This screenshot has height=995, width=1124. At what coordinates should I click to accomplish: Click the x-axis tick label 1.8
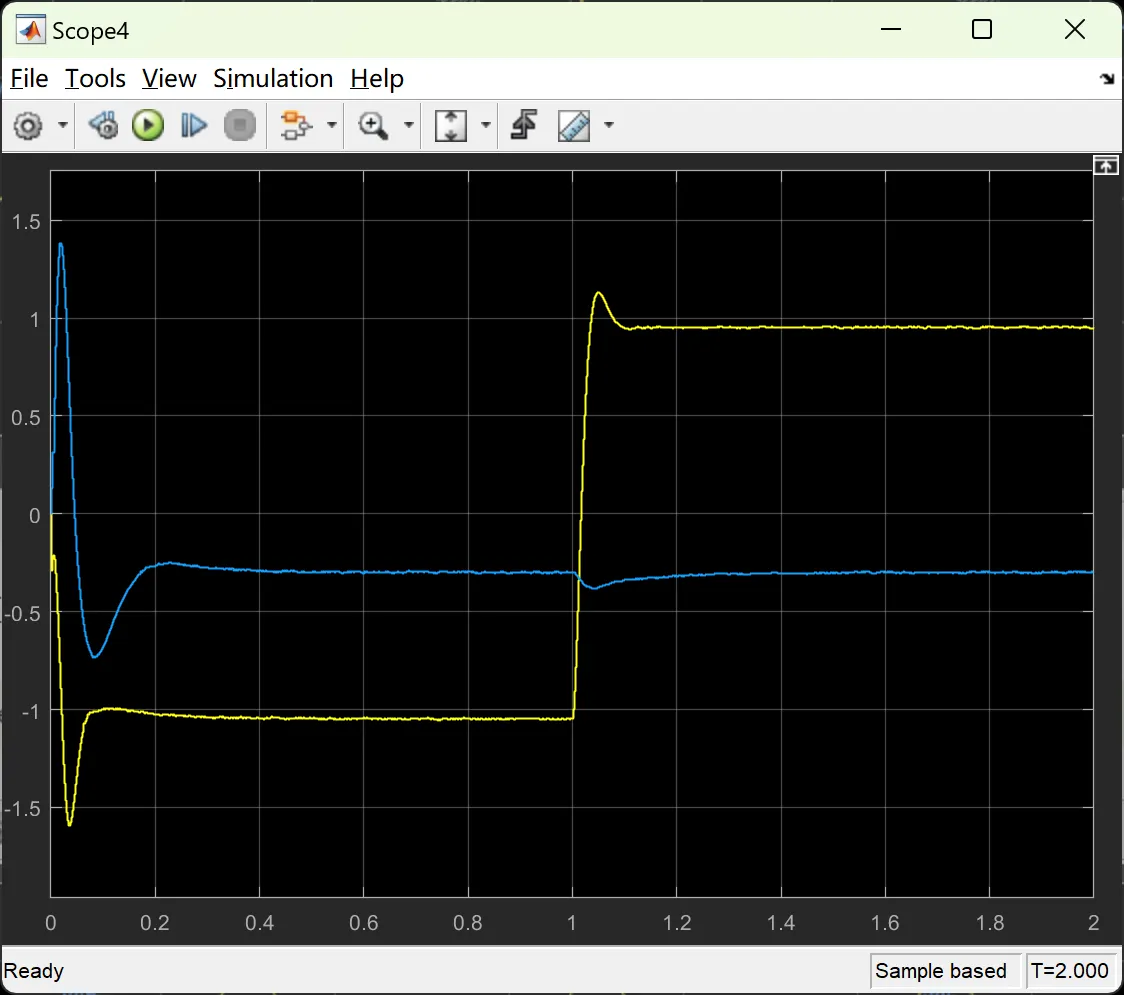click(x=989, y=923)
